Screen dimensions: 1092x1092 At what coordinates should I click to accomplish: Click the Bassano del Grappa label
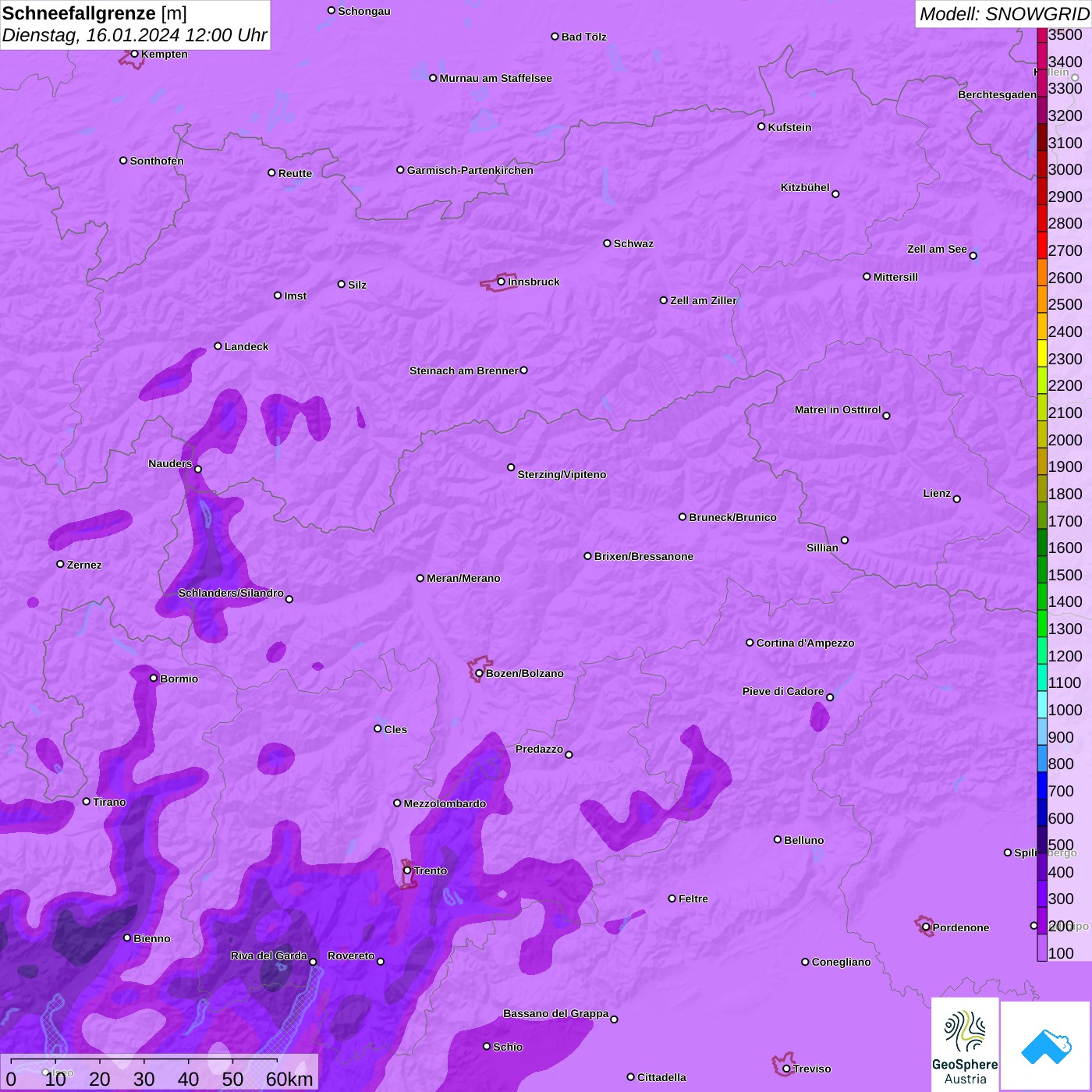click(556, 1013)
